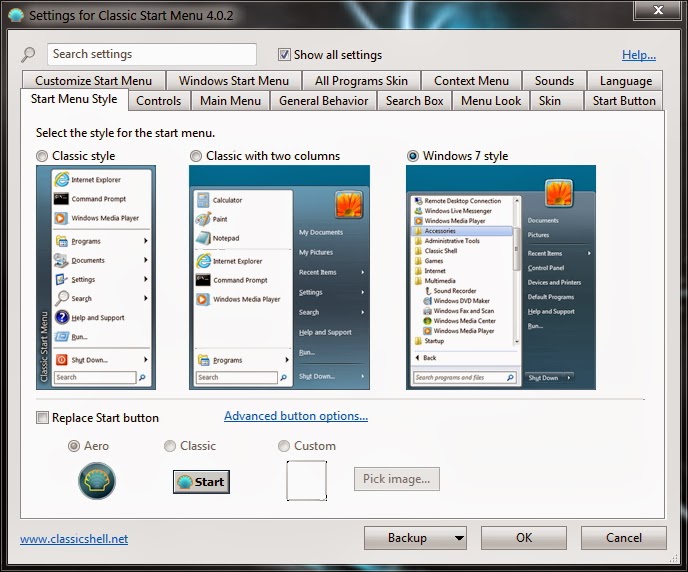Select Classic with two columns radio button
The height and width of the screenshot is (572, 688).
pyautogui.click(x=196, y=156)
